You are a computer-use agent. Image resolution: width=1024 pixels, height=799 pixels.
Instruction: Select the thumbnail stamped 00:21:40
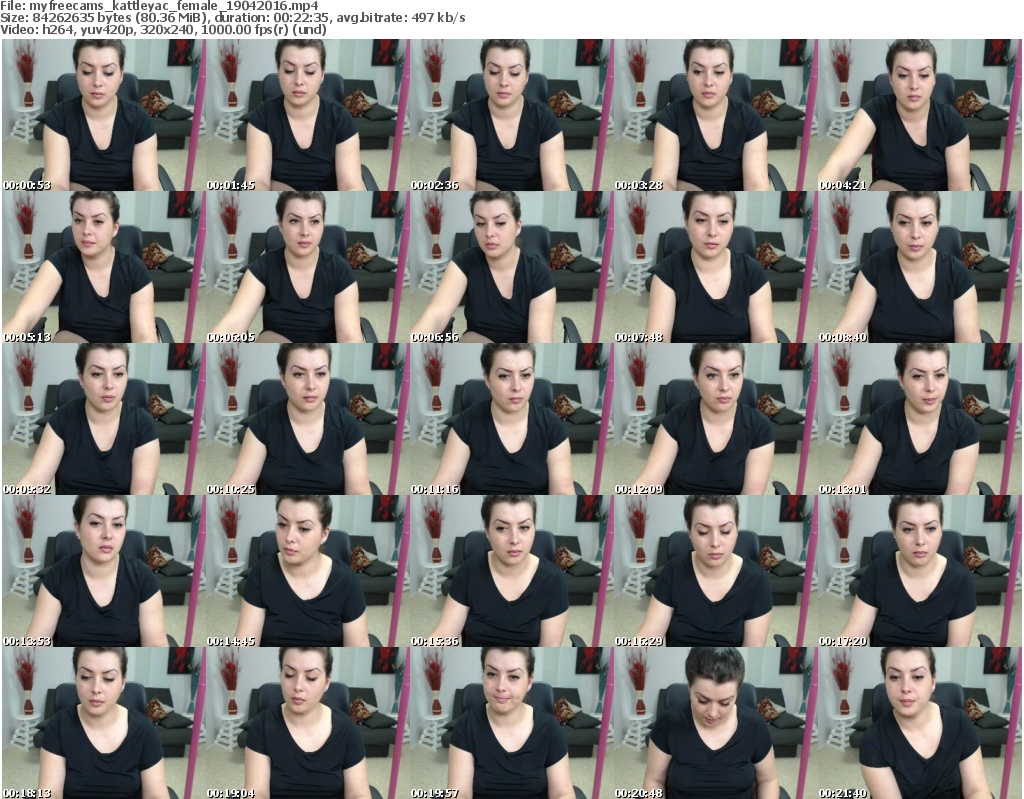pyautogui.click(x=920, y=723)
